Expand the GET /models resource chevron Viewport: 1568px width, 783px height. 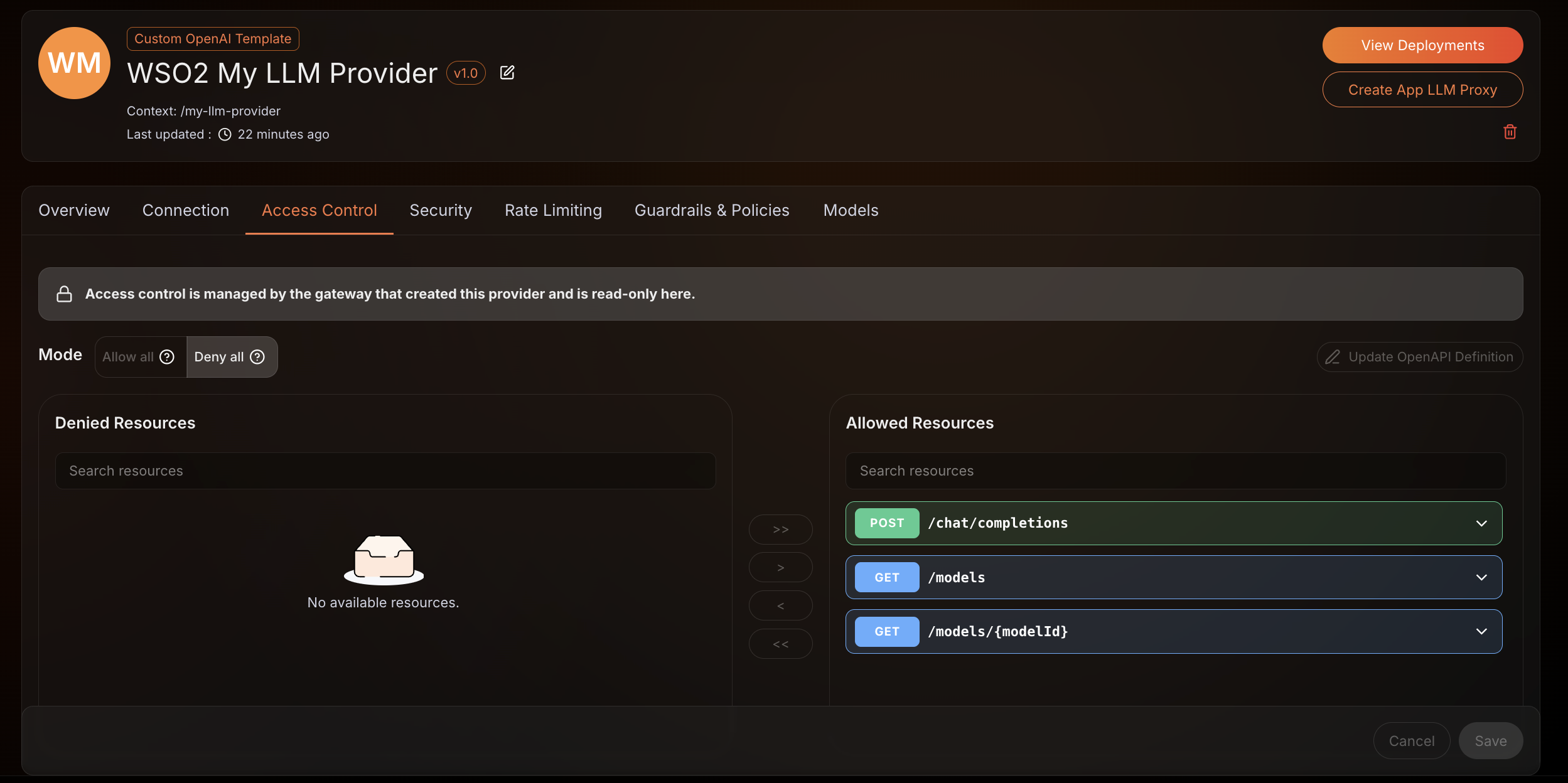pos(1481,577)
